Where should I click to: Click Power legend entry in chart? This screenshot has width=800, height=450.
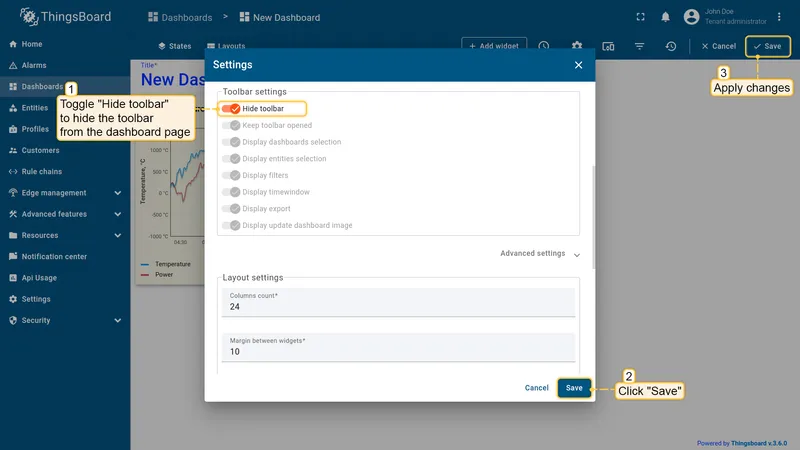coord(157,274)
